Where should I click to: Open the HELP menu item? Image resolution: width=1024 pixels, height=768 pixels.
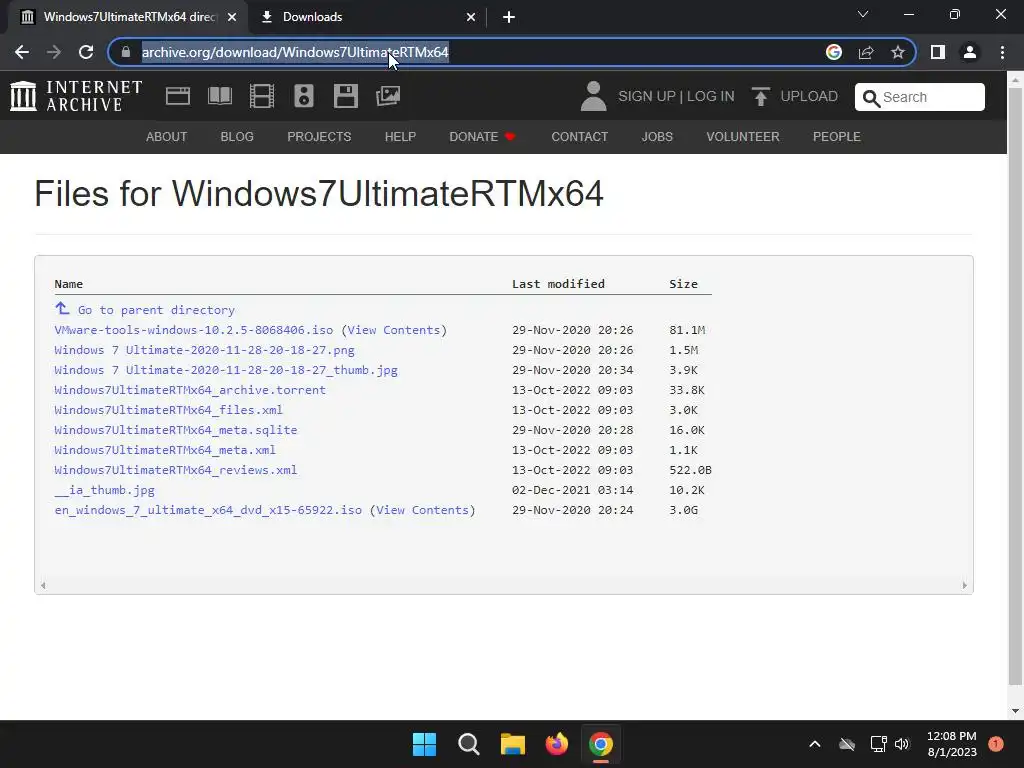[400, 136]
